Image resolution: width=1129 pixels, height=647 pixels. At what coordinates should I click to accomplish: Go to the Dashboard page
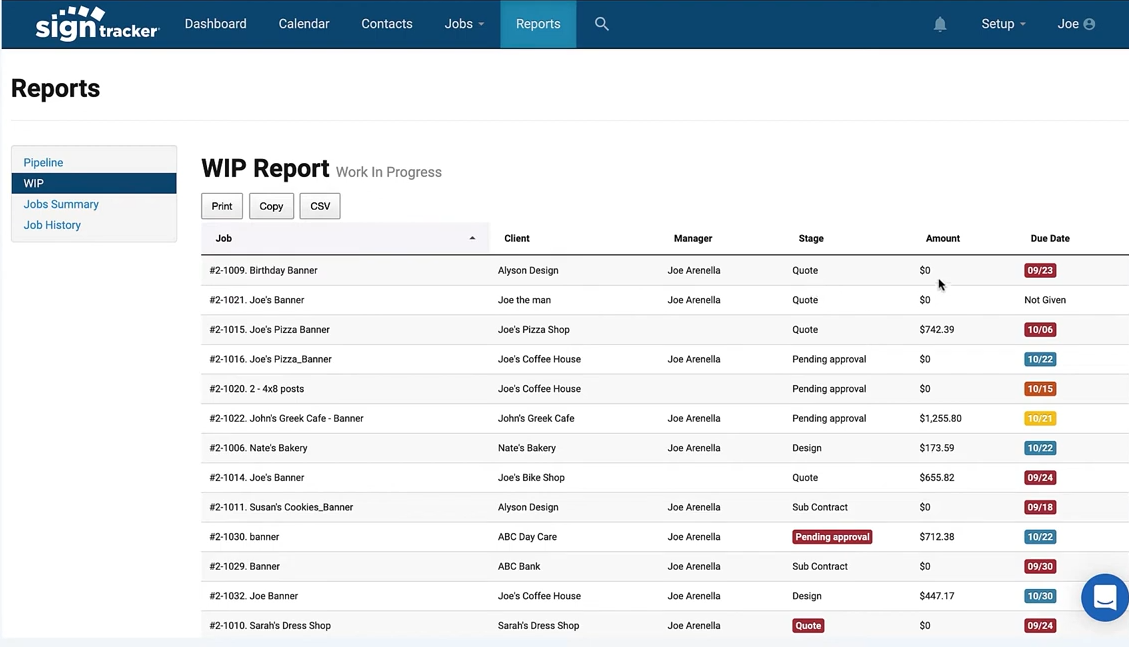tap(215, 24)
